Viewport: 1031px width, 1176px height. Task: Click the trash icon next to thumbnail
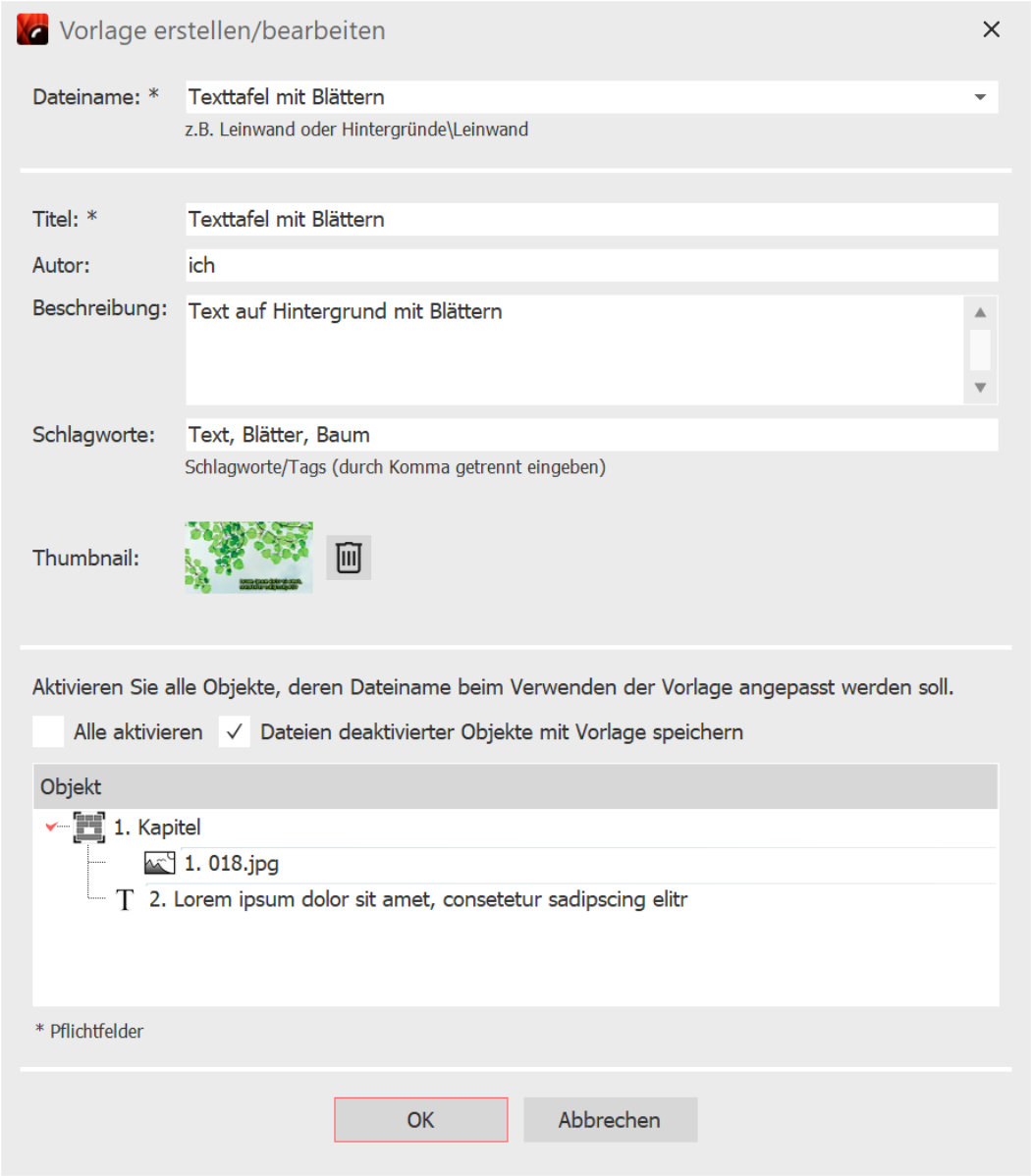(349, 558)
